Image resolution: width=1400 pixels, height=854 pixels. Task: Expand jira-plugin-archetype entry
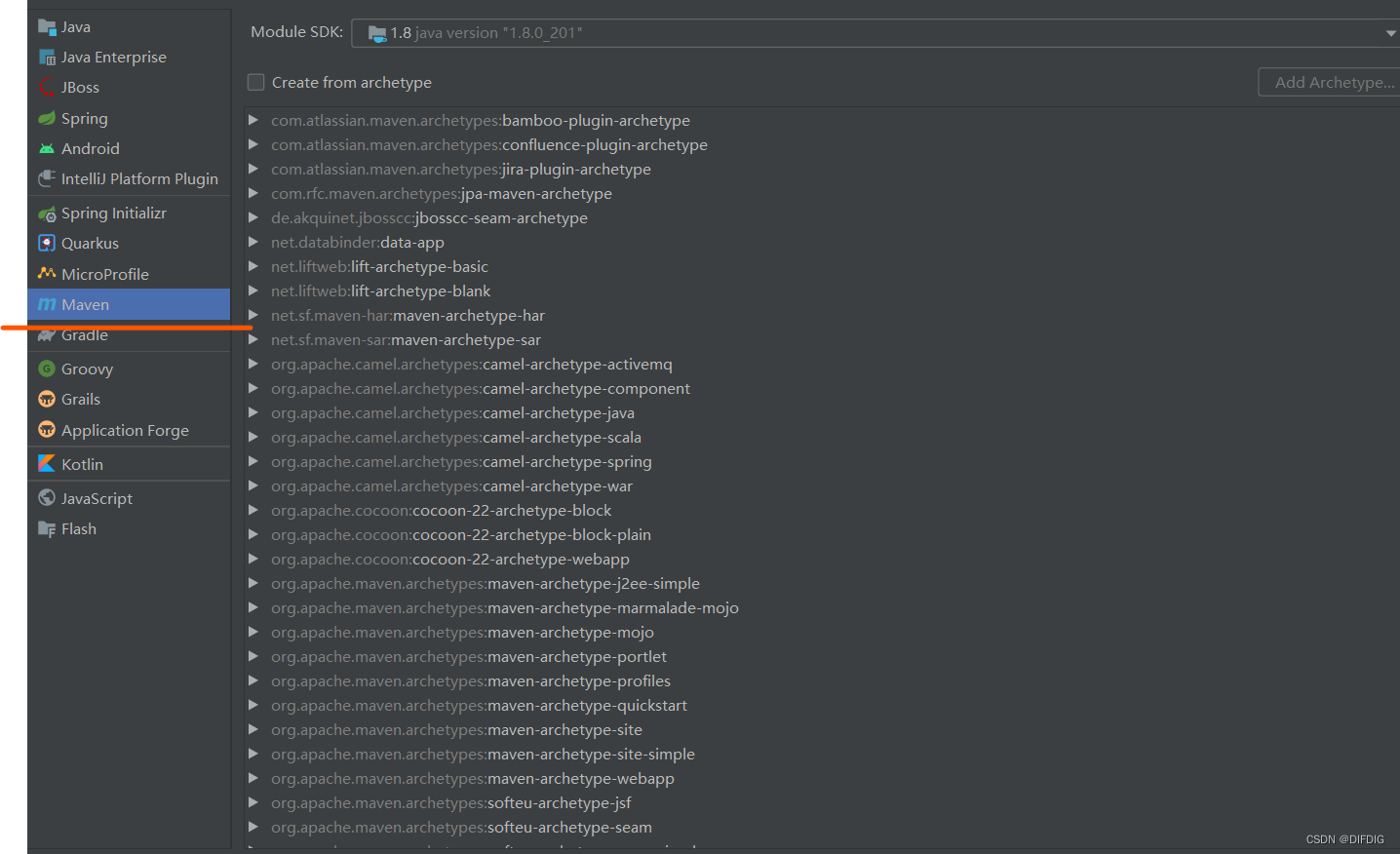point(253,169)
